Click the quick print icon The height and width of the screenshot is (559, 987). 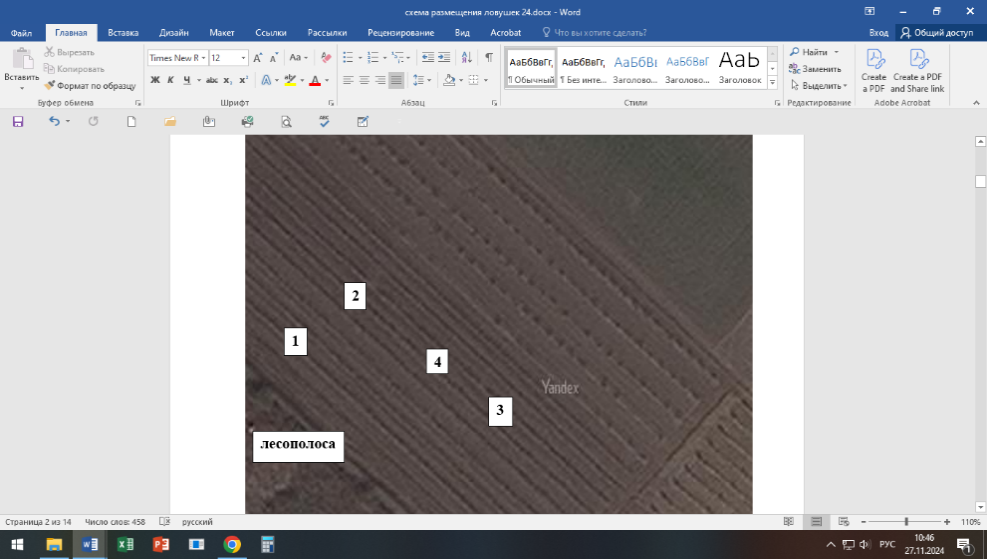(x=247, y=121)
